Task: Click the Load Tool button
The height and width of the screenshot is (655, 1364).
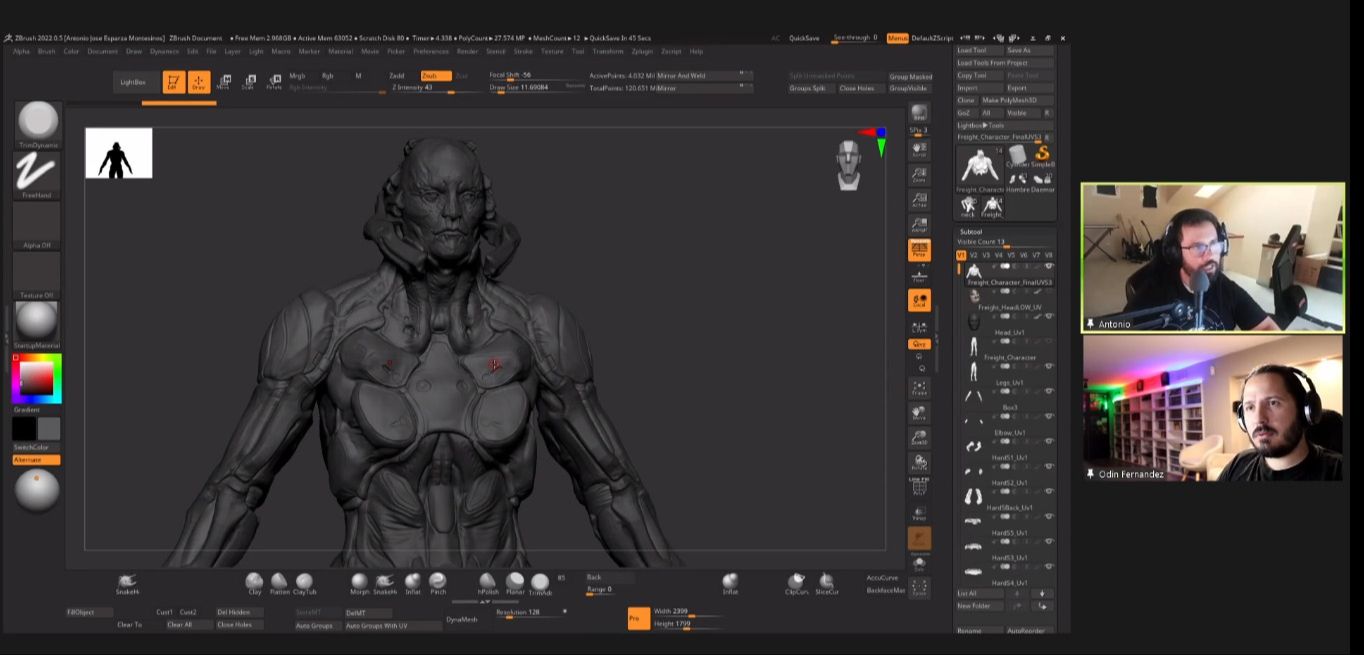Action: point(980,50)
